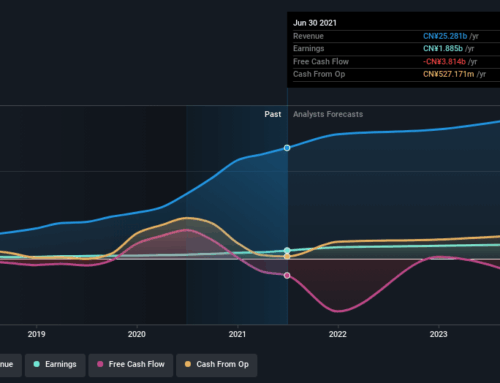Toggle the partially visible Revenue legend button
Screen dimensions: 500x383
click(10, 365)
